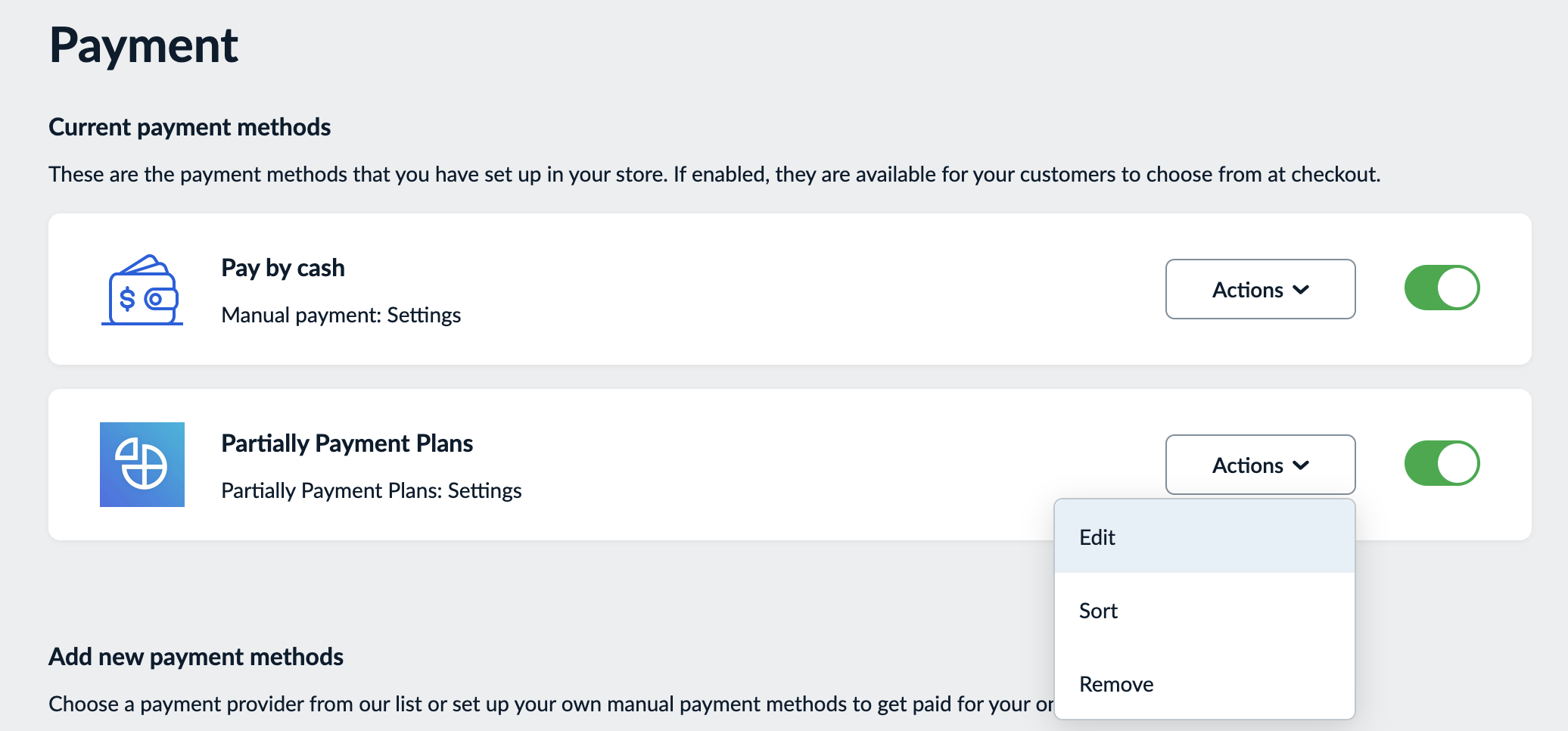Click the Partially Payment Plans title
Screen dimensions: 1568x731
(347, 443)
